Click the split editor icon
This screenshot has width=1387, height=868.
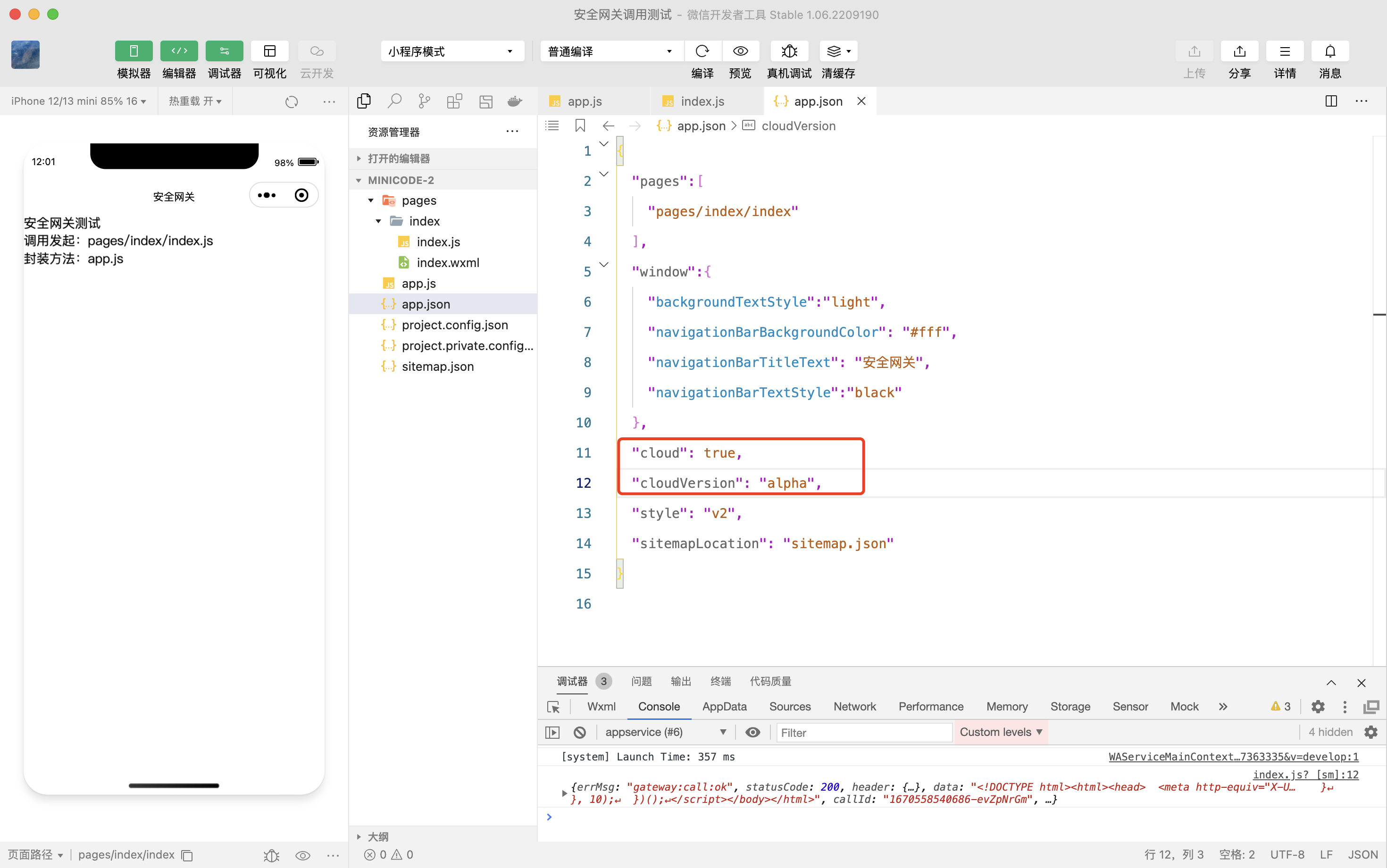click(1331, 101)
